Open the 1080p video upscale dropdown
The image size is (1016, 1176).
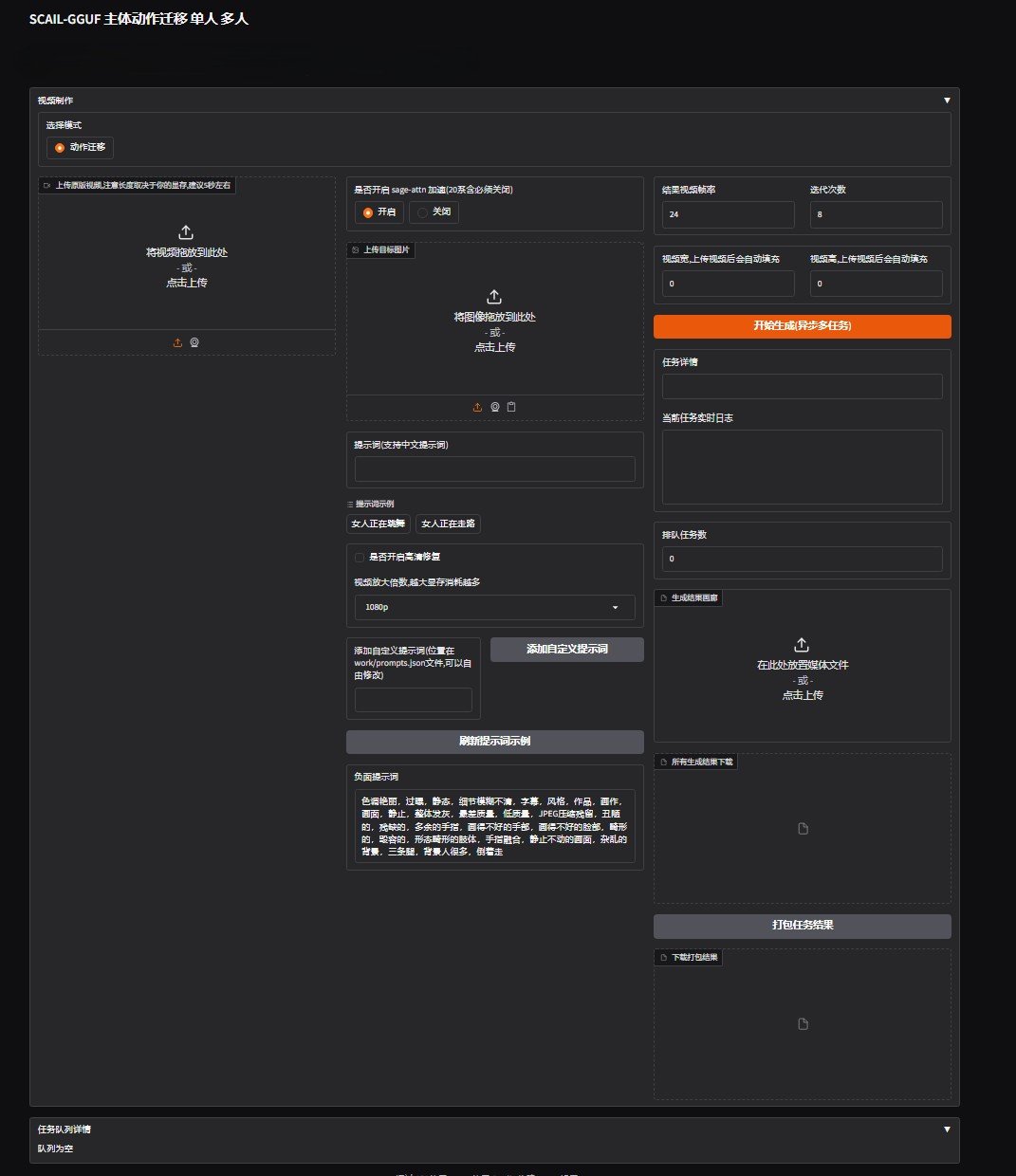pyautogui.click(x=494, y=607)
